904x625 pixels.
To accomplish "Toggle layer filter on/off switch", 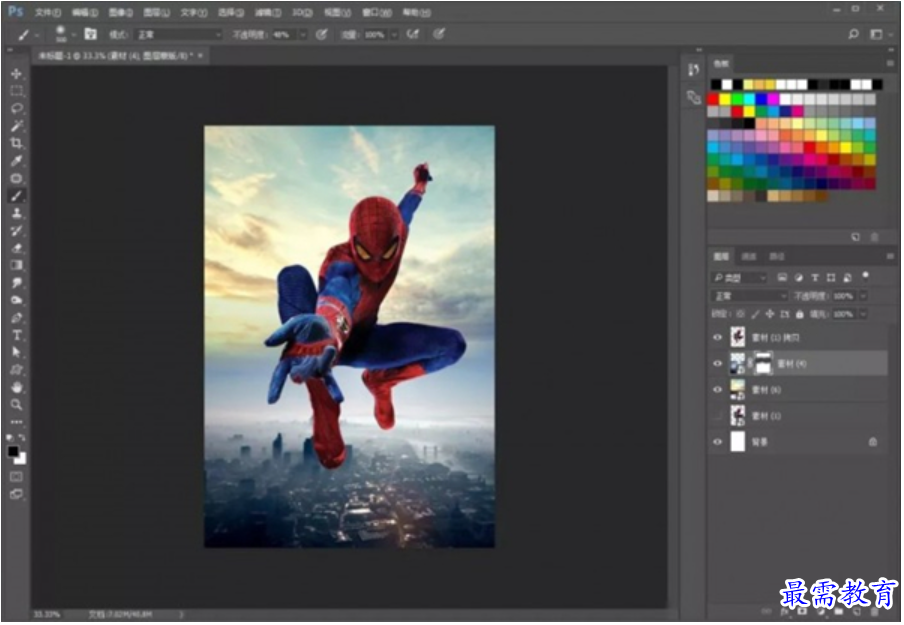I will pos(866,276).
